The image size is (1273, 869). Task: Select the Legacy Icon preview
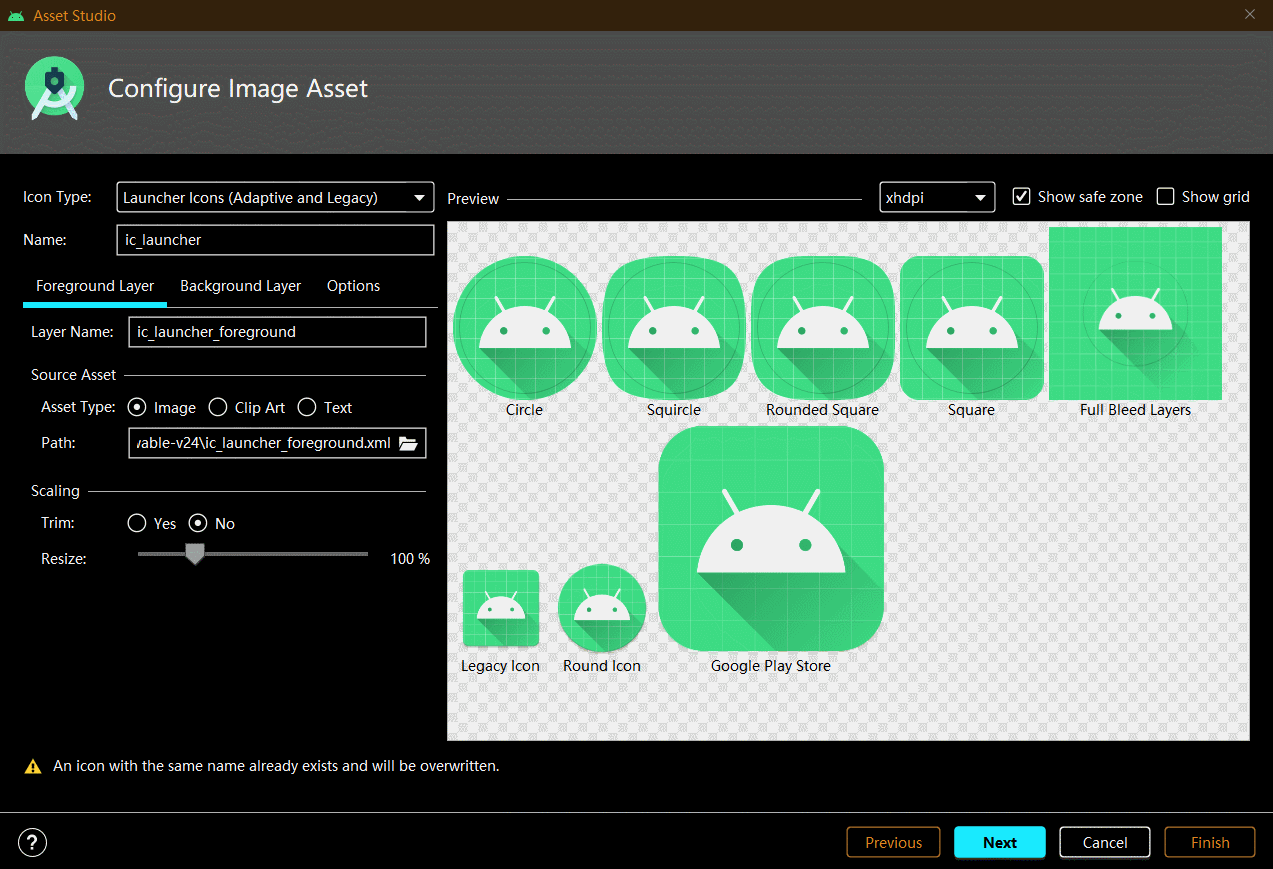(501, 608)
